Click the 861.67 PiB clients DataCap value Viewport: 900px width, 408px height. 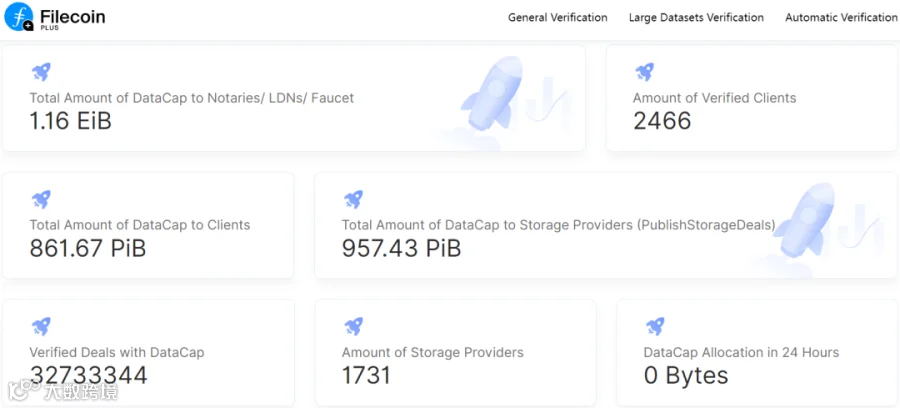[x=88, y=248]
